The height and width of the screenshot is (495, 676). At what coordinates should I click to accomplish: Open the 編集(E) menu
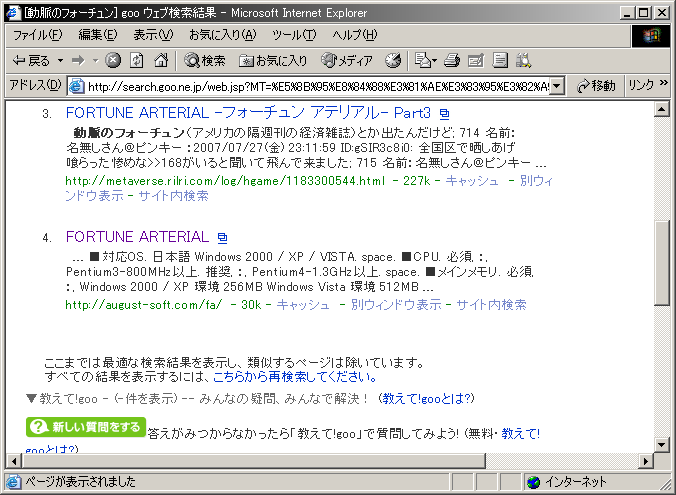point(98,34)
